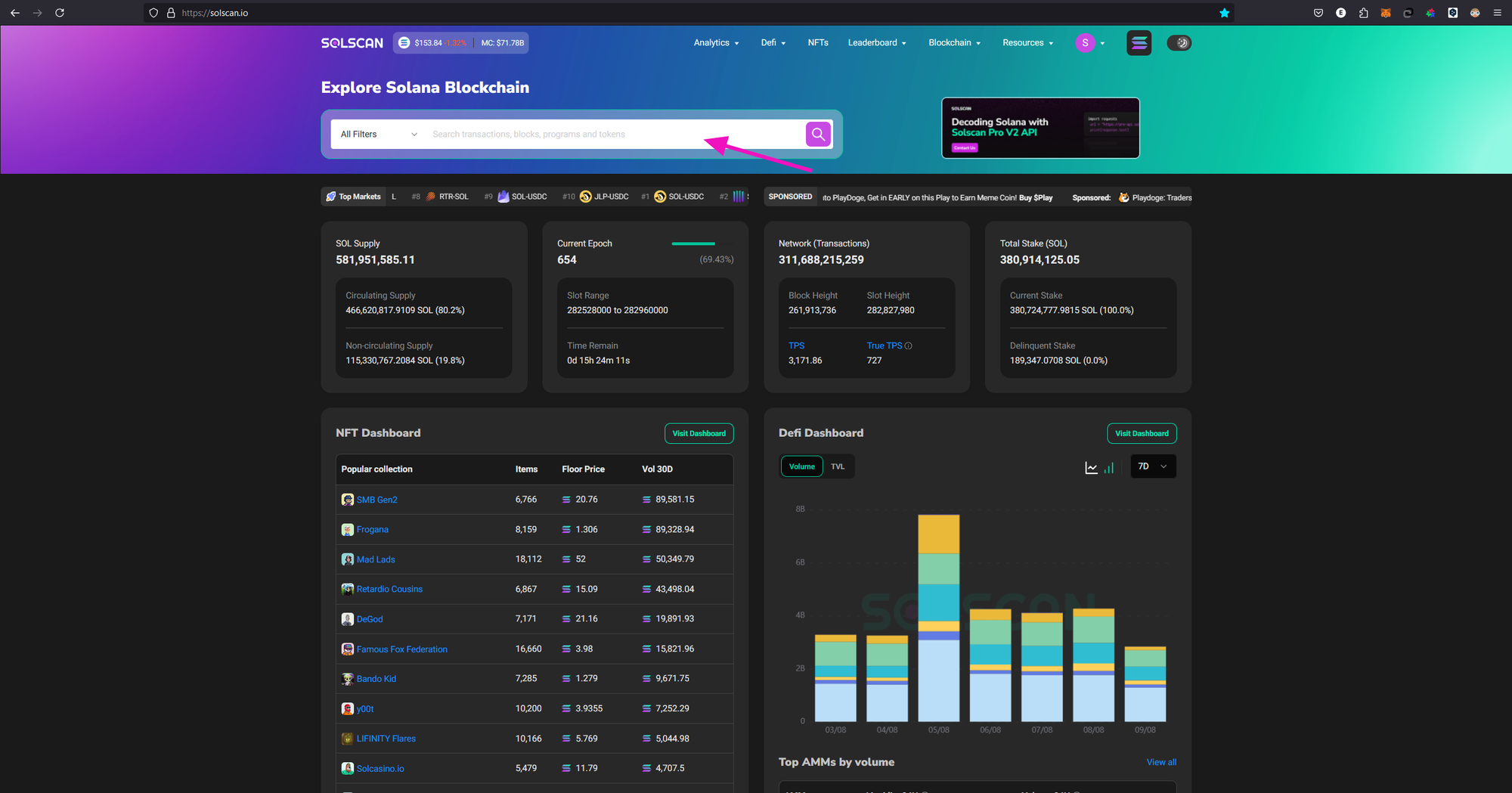Go back to the previous page
1512x793 pixels.
15,13
